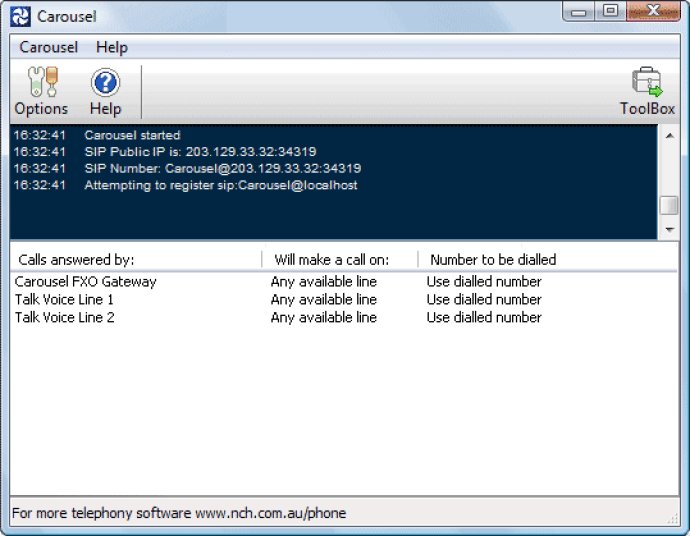This screenshot has height=536, width=690.
Task: Click Use dialled number for FXO Gateway
Action: pos(484,282)
